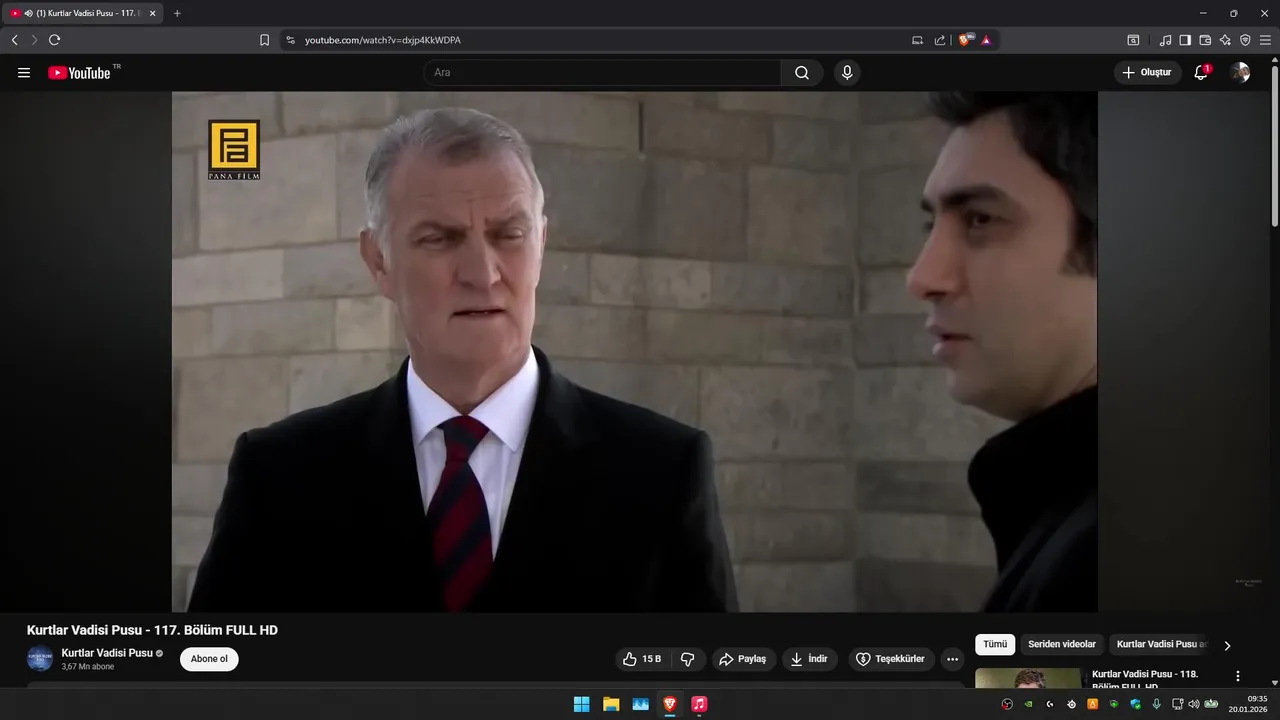1280x720 pixels.
Task: Click the video player to pause
Action: (x=634, y=352)
